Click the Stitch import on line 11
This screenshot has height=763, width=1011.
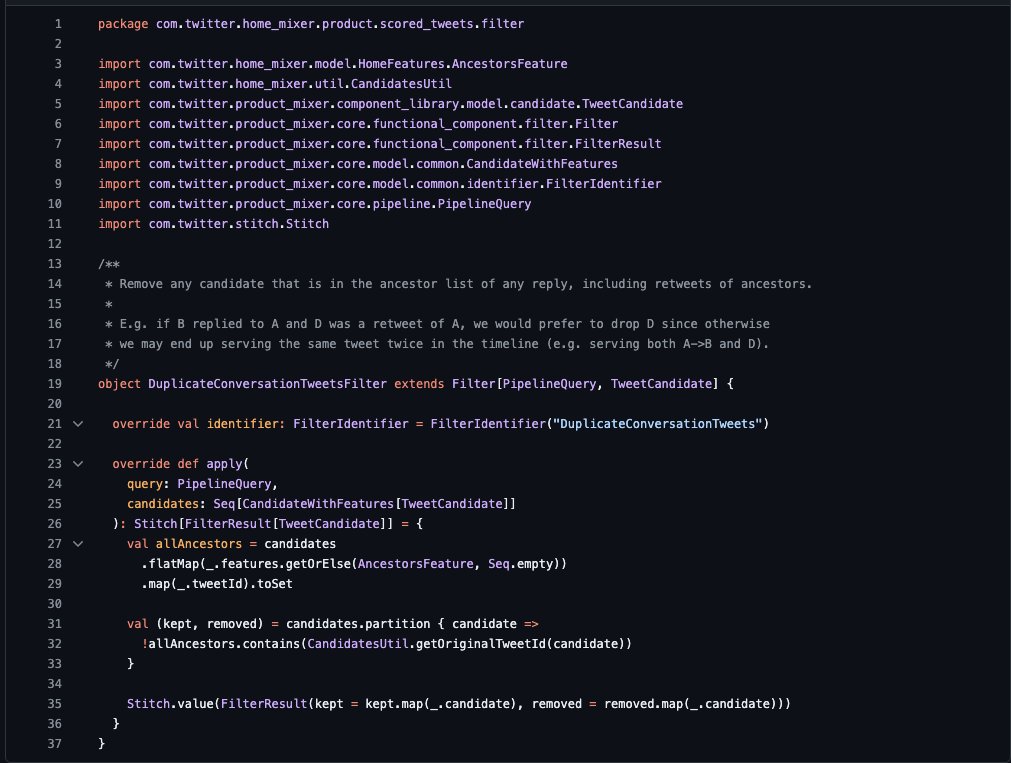tap(307, 224)
